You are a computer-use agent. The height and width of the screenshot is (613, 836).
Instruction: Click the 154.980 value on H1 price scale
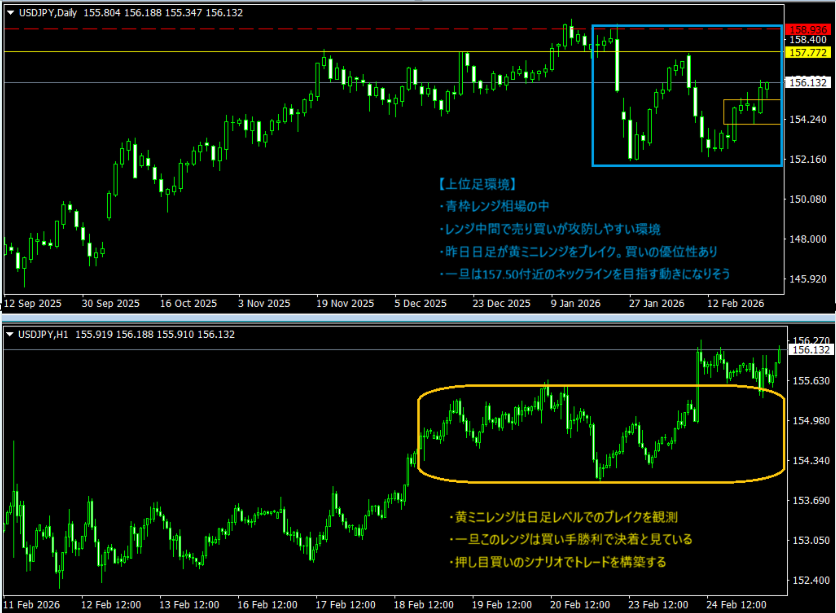(x=811, y=421)
